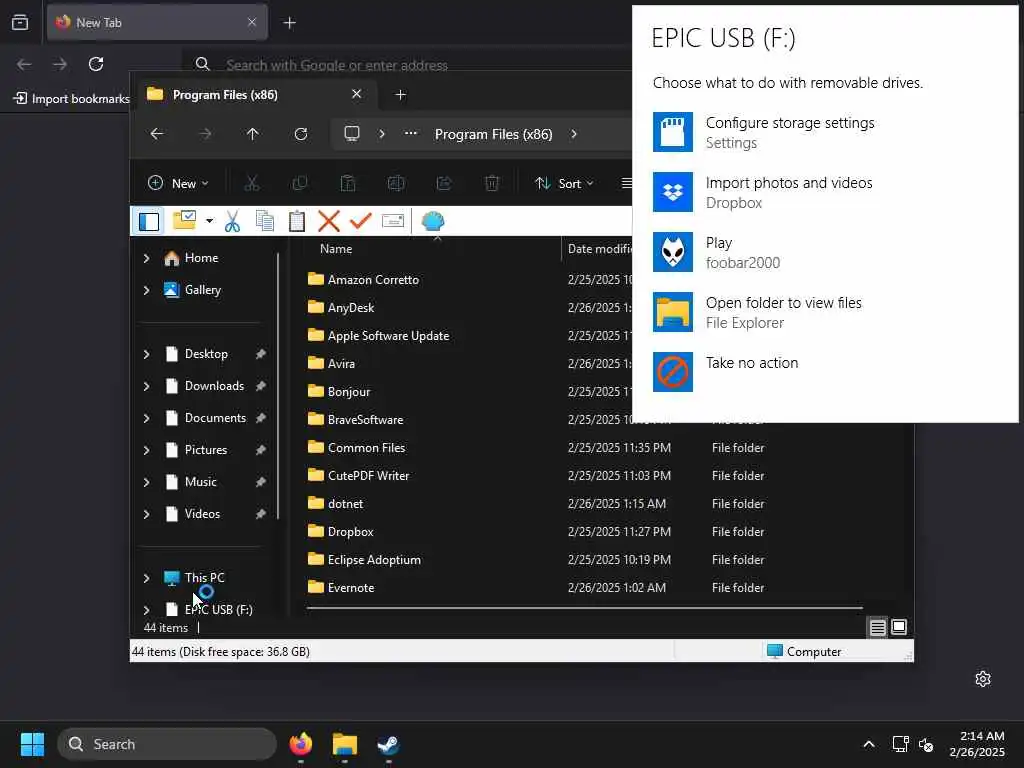Choose Play with foobar2000
Image resolution: width=1024 pixels, height=768 pixels.
(x=825, y=253)
